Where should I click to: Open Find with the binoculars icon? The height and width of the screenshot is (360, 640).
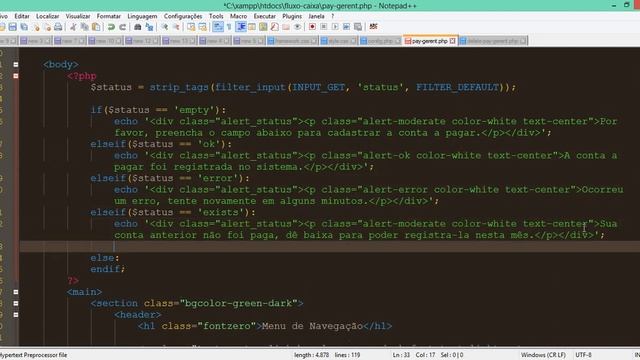[138, 27]
